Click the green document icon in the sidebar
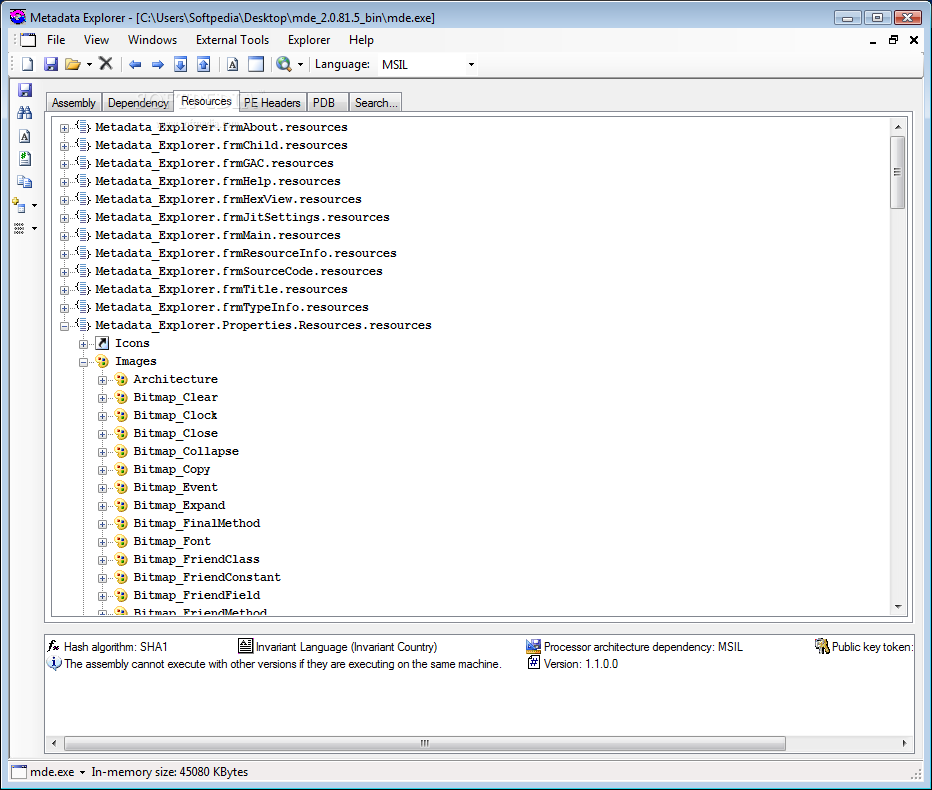This screenshot has height=790, width=932. (24, 159)
